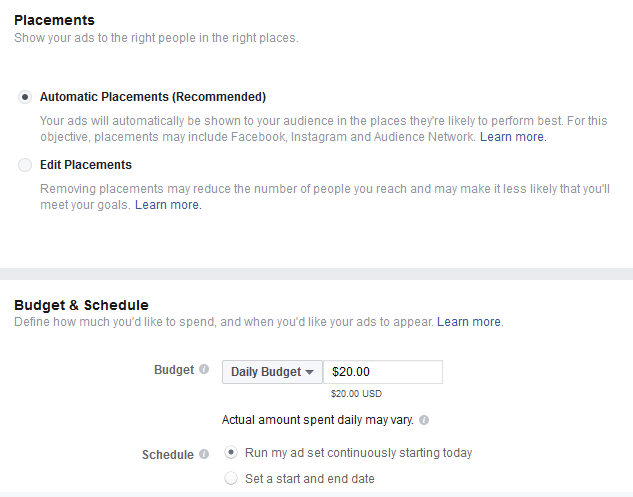Click info icon after 'Actual amount spent daily may vary'
Viewport: 633px width, 497px height.
pyautogui.click(x=424, y=420)
